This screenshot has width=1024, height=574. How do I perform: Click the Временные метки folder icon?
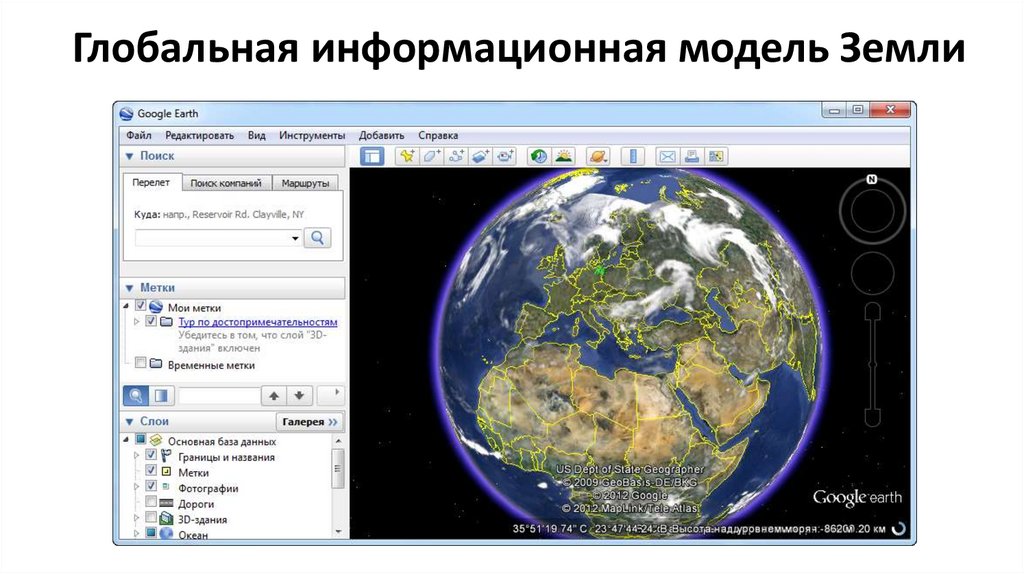(155, 364)
